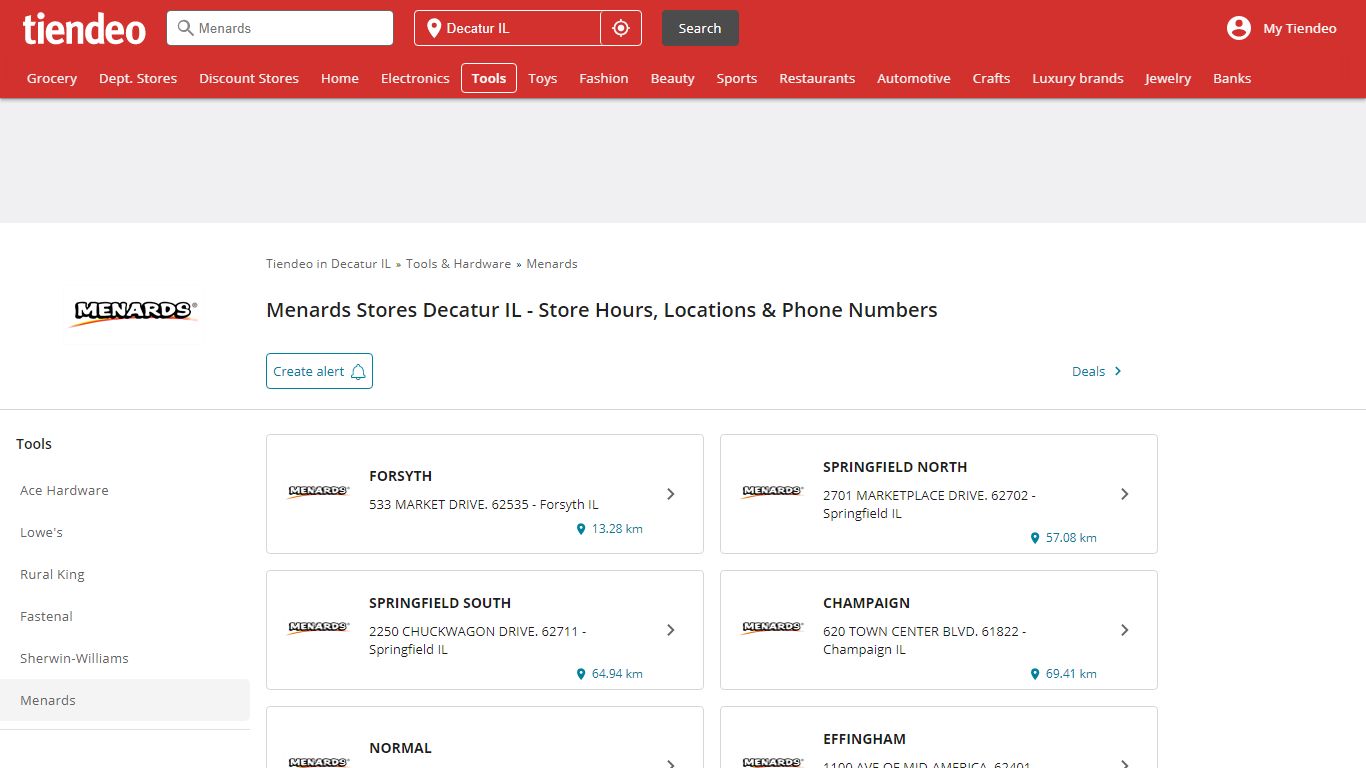Click distance pin icon for 69.41 km
Image resolution: width=1366 pixels, height=768 pixels.
tap(1035, 674)
